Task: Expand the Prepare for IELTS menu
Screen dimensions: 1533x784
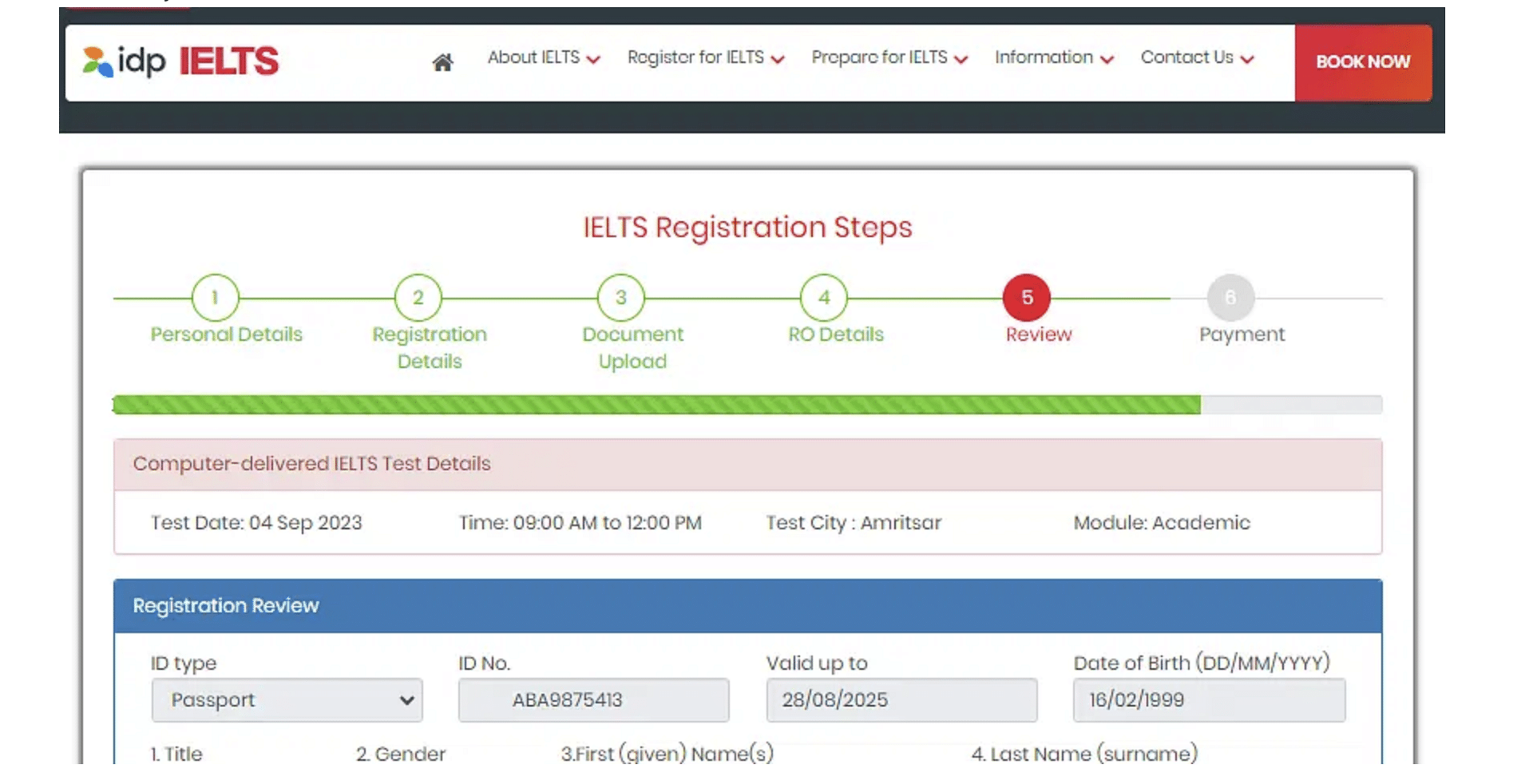Action: (x=889, y=57)
